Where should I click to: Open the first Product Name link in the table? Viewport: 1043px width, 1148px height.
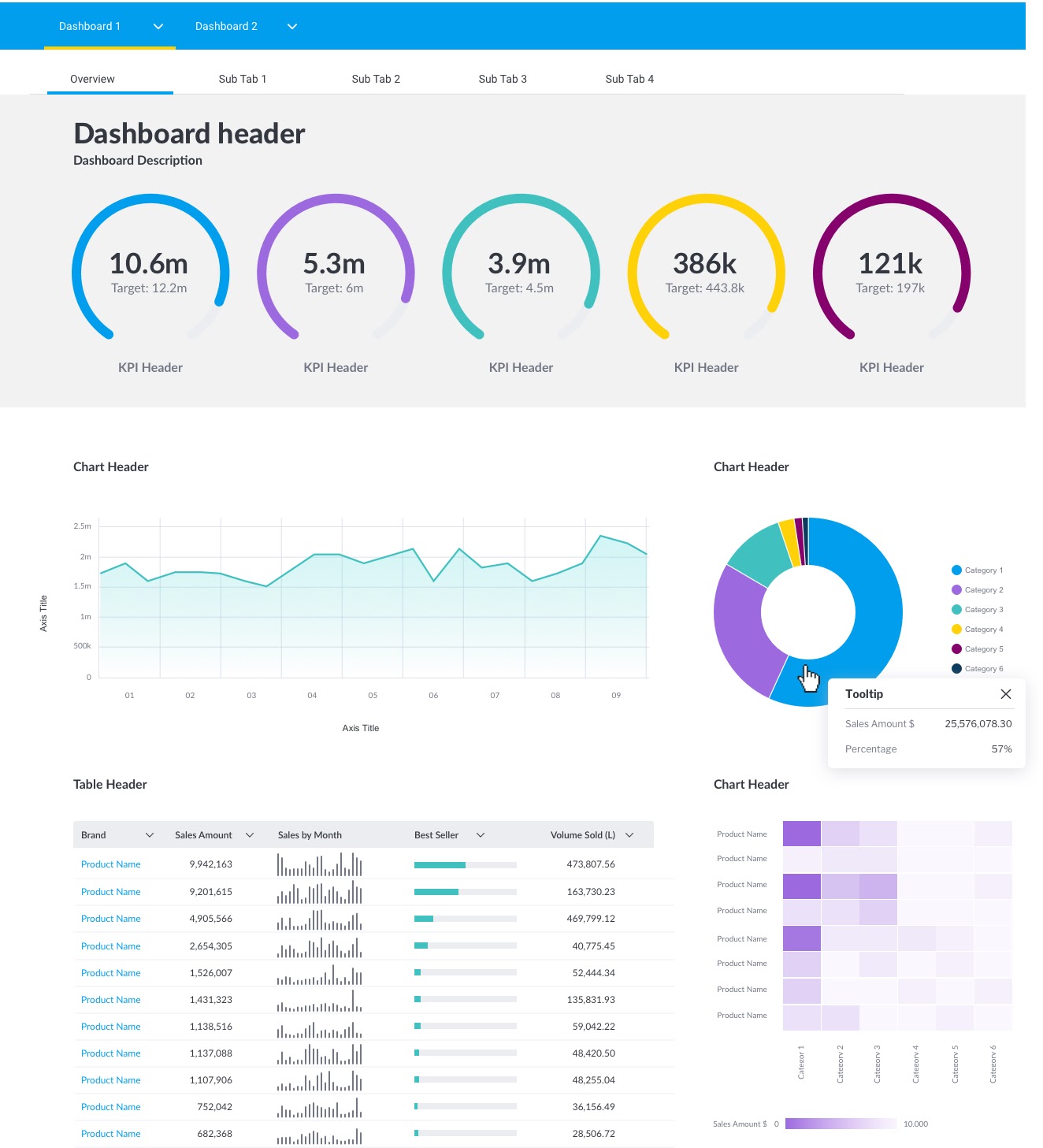[110, 864]
